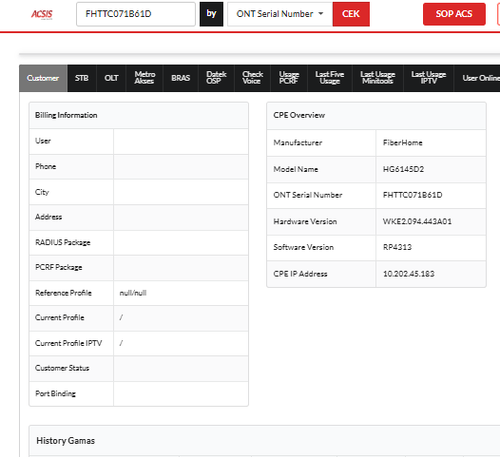Image resolution: width=500 pixels, height=457 pixels.
Task: Click the HG6145D2 model name value
Action: 403,169
